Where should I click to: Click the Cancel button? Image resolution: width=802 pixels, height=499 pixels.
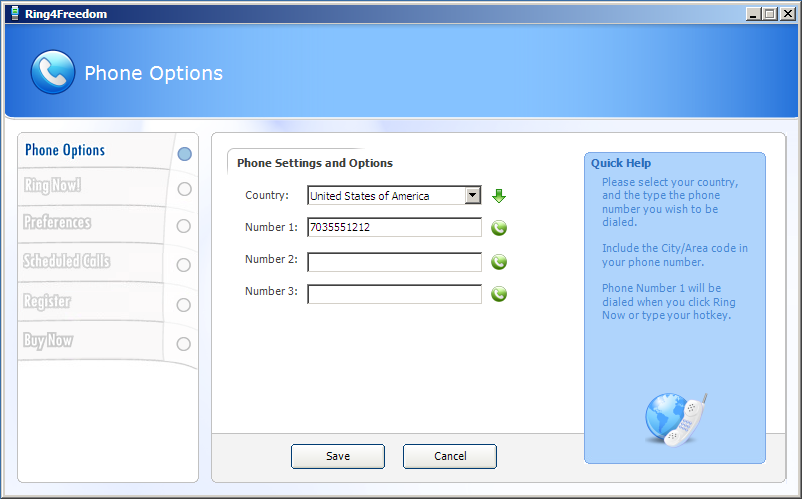pyautogui.click(x=450, y=456)
